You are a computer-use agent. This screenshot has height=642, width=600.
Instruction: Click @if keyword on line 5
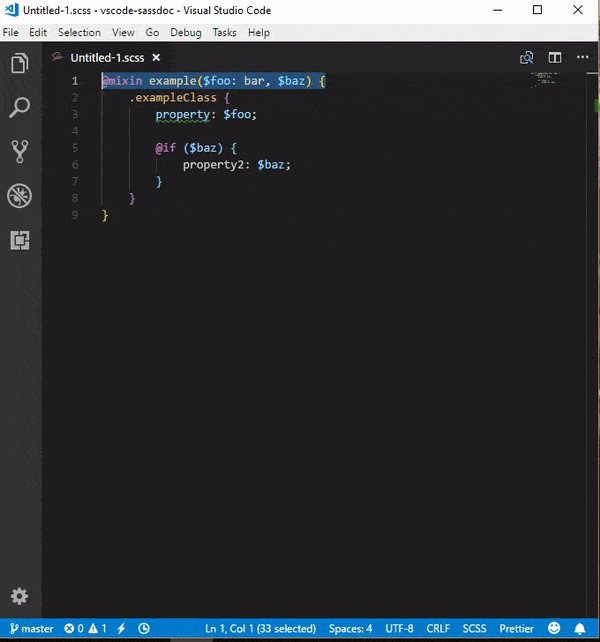tap(165, 148)
